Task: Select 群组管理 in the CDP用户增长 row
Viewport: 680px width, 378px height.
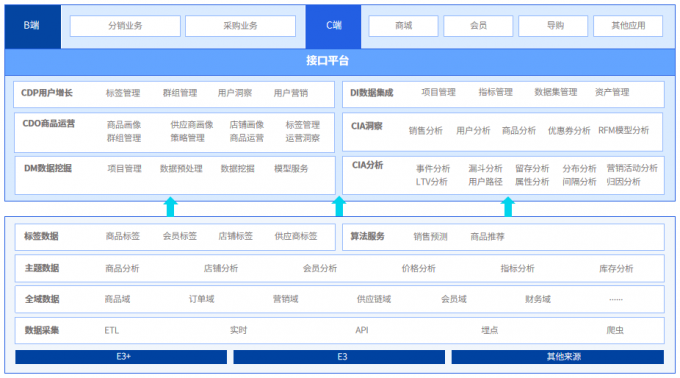Action: tap(180, 93)
